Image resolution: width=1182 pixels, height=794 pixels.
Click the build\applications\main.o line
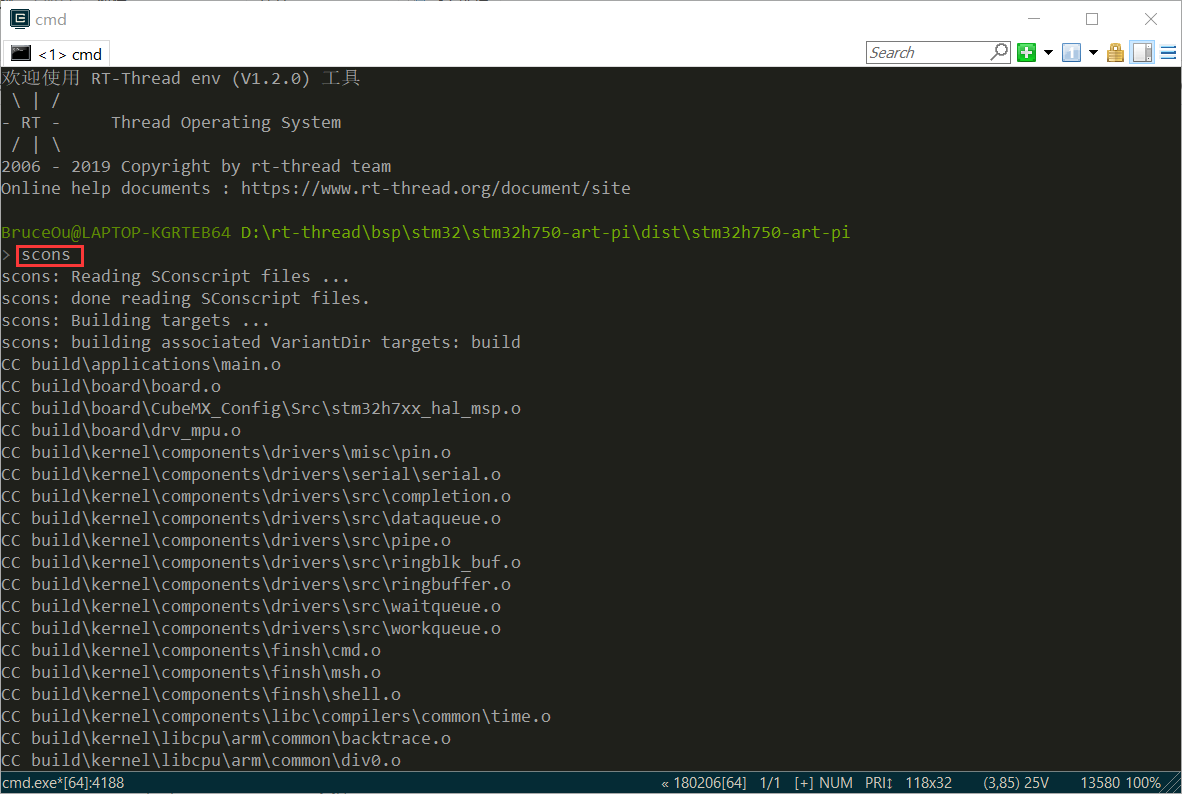click(141, 365)
